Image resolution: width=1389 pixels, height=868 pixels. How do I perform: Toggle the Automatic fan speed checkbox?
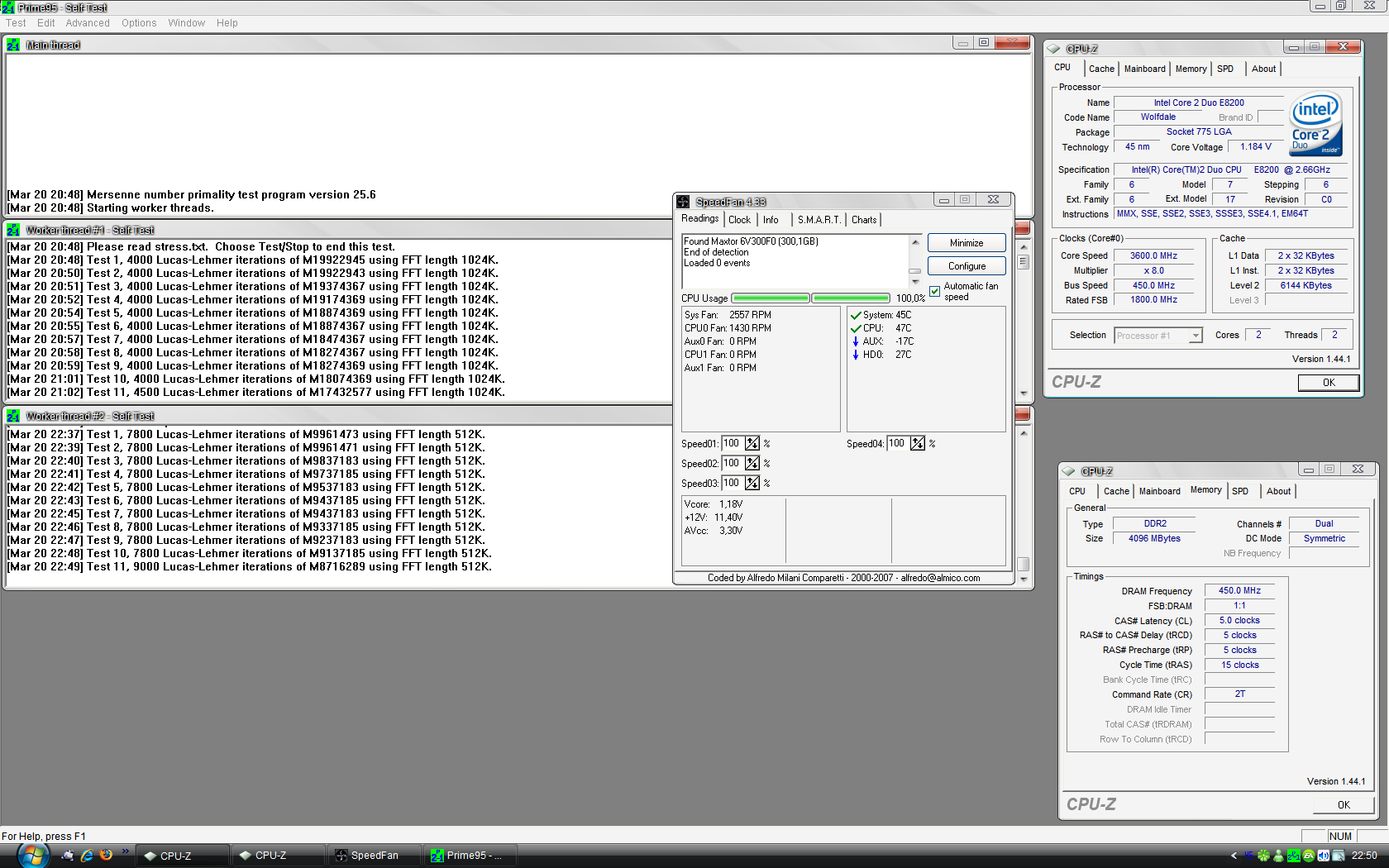(x=935, y=291)
